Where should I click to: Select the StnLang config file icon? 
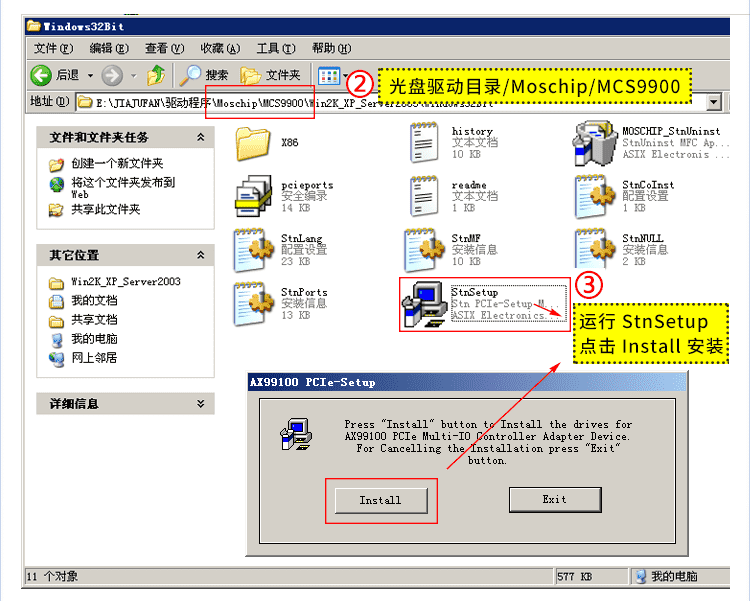(254, 250)
